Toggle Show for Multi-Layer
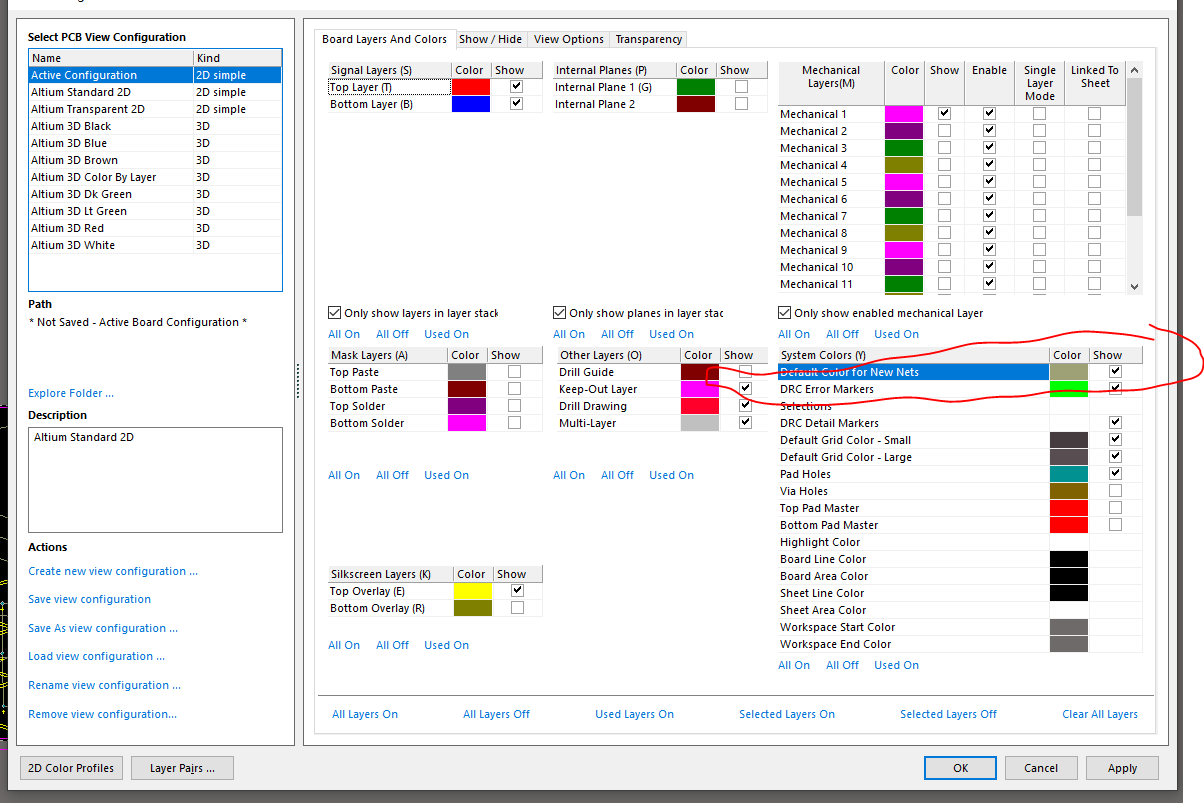1204x803 pixels. tap(745, 423)
